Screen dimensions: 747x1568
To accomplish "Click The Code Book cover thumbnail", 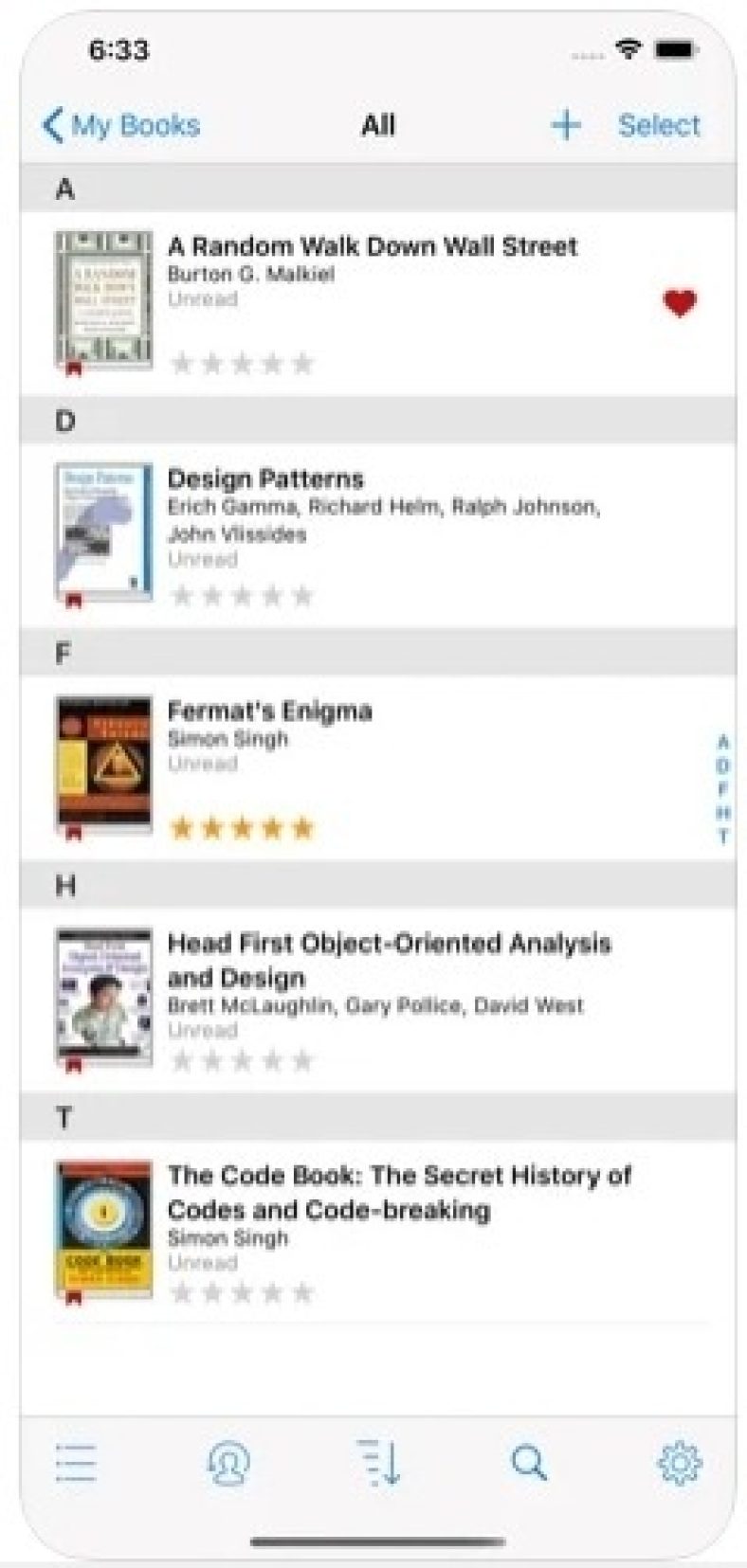I will pos(103,1230).
